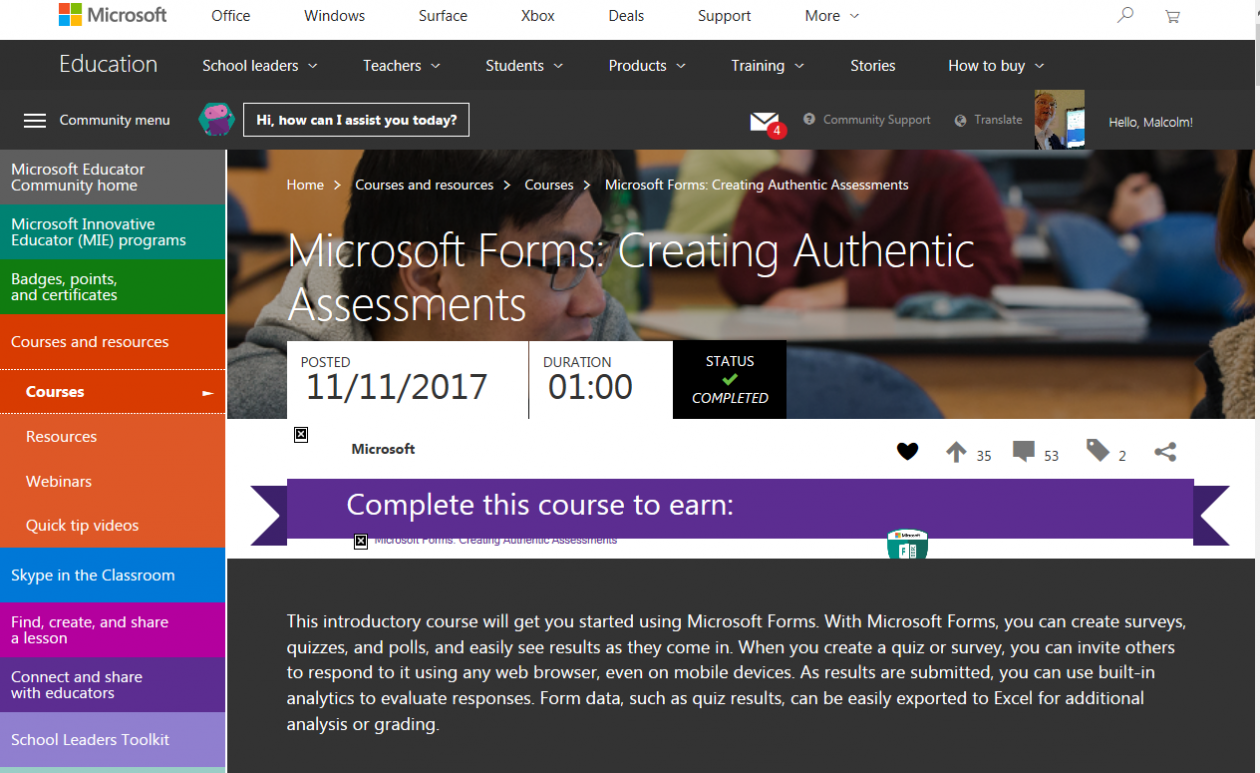Open Find, create, and share a lesson

coord(113,630)
